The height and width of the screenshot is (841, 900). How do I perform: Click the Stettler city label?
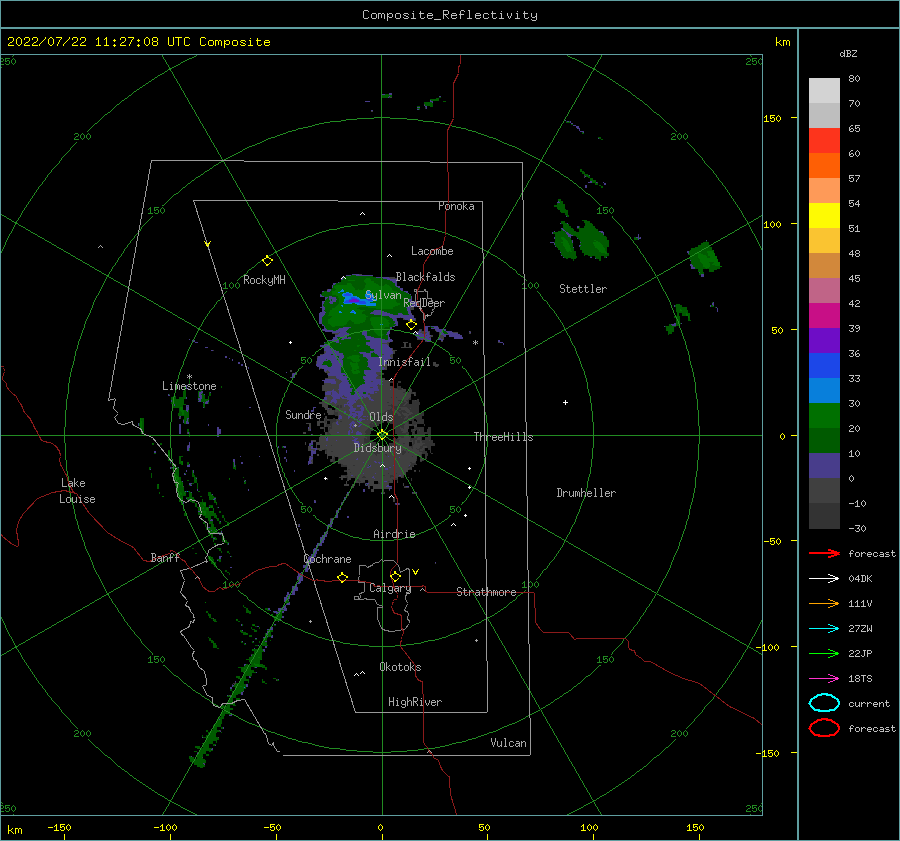[583, 289]
